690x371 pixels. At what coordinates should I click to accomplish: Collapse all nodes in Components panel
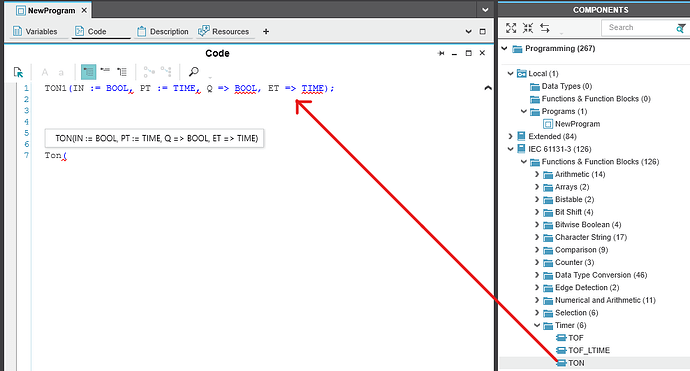click(528, 28)
